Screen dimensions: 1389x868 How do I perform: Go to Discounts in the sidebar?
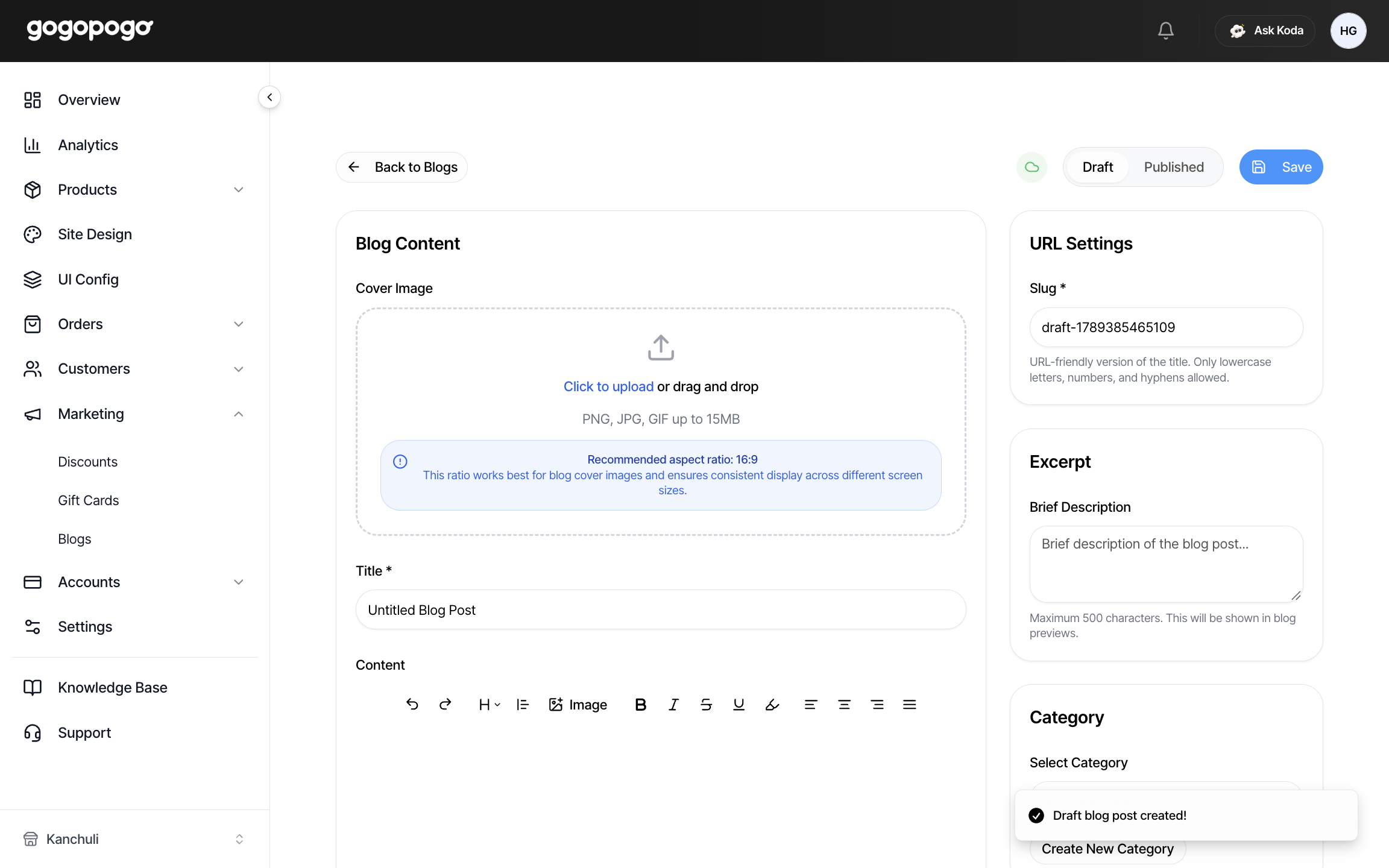tap(87, 462)
